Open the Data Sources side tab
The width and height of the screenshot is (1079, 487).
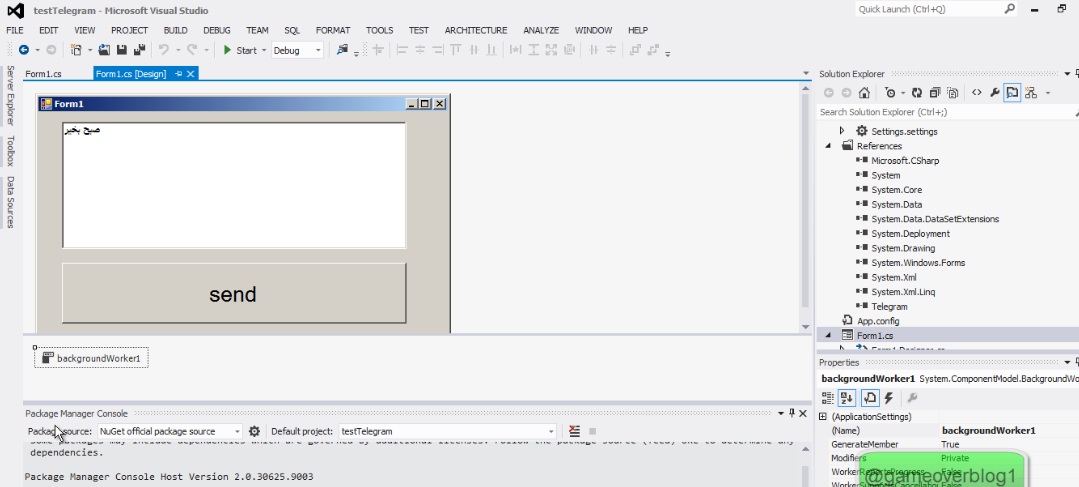[10, 202]
